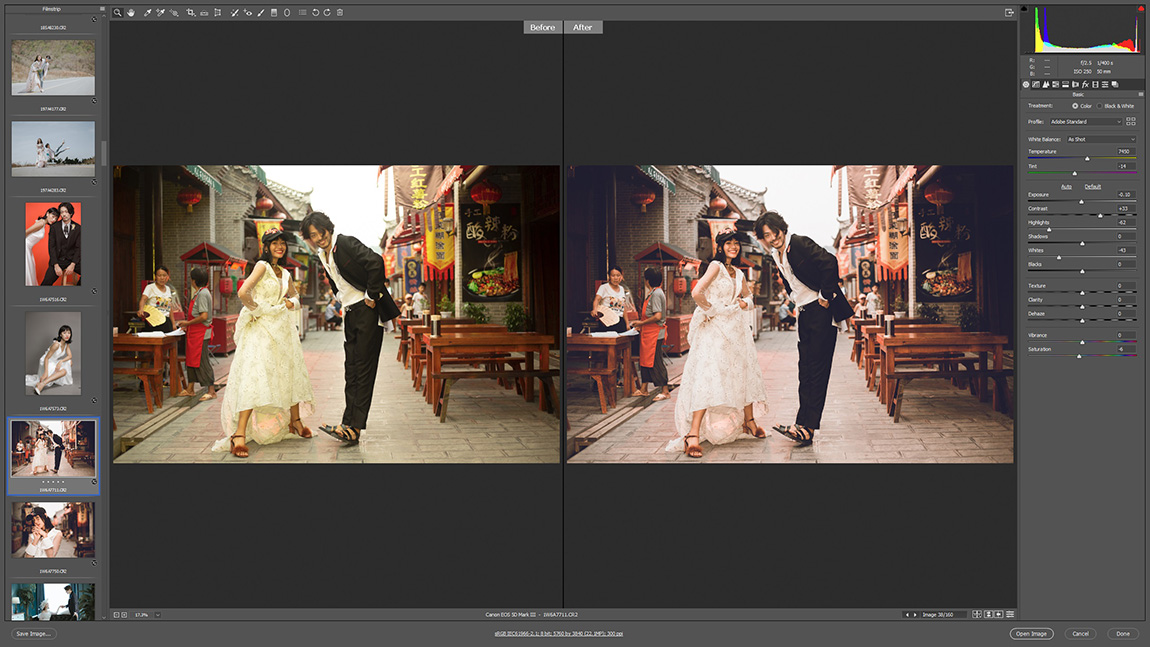Open the preview preferences menu icon
The height and width of the screenshot is (647, 1150).
coord(1010,615)
